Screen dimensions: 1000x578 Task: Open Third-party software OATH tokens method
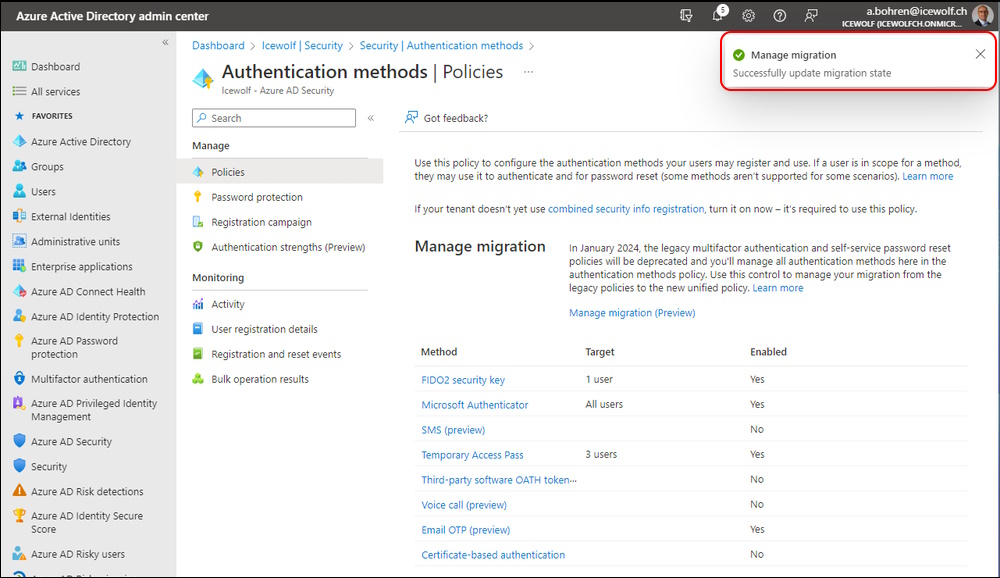(499, 480)
